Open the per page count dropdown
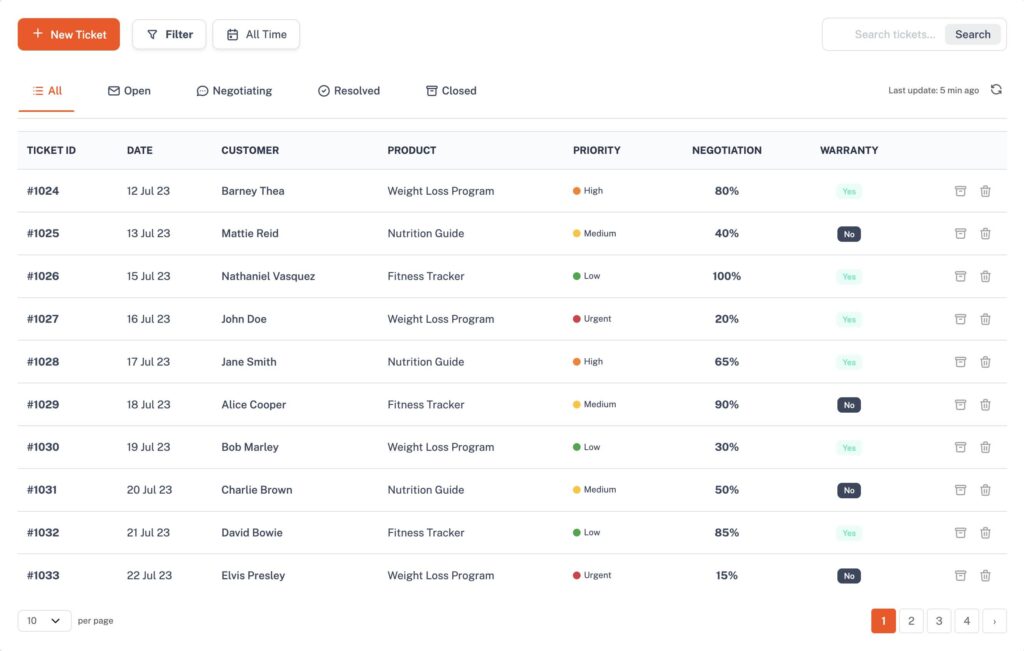The image size is (1024, 651). [44, 621]
